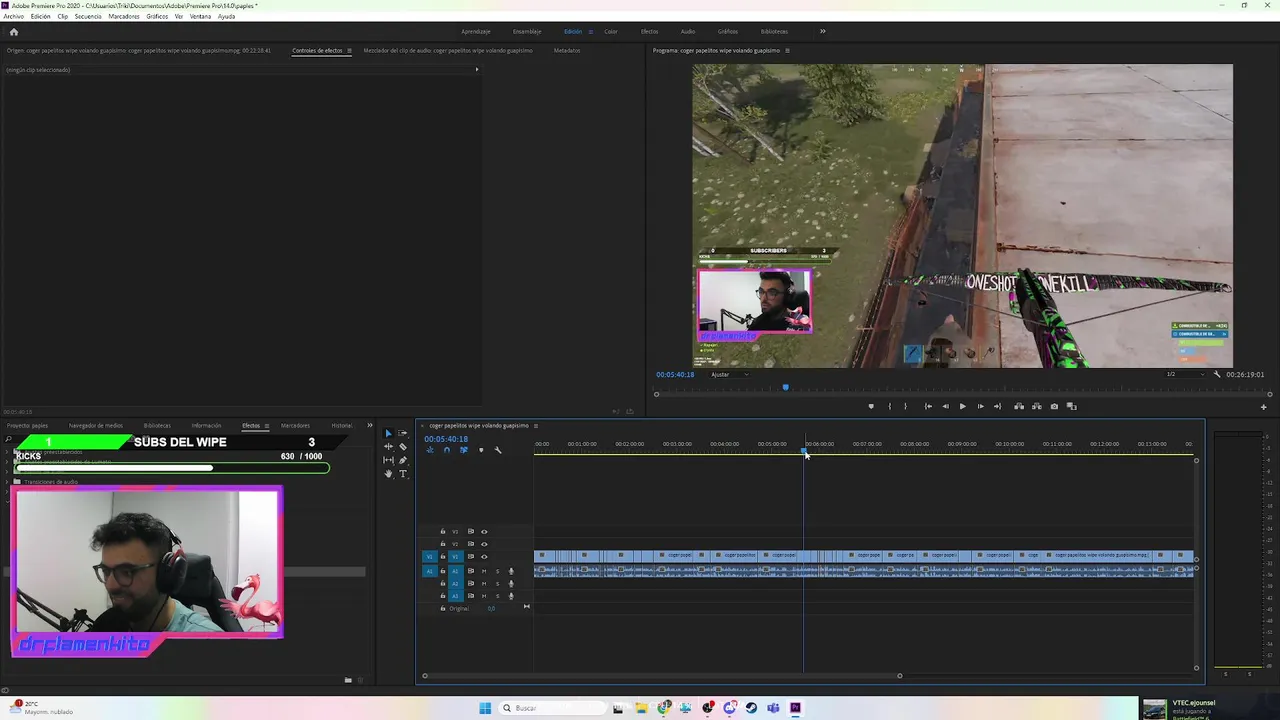Expand the workspaces overflow chevron

(x=823, y=31)
